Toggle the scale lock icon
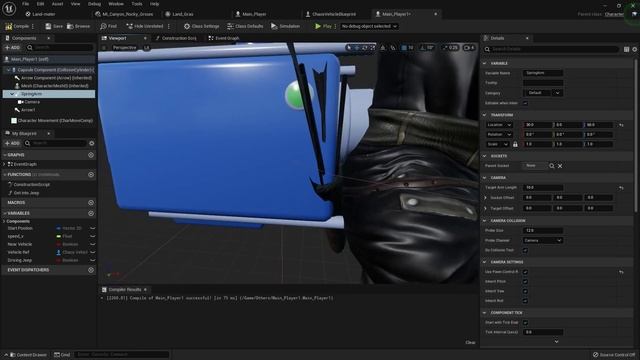640x360 pixels. click(515, 144)
